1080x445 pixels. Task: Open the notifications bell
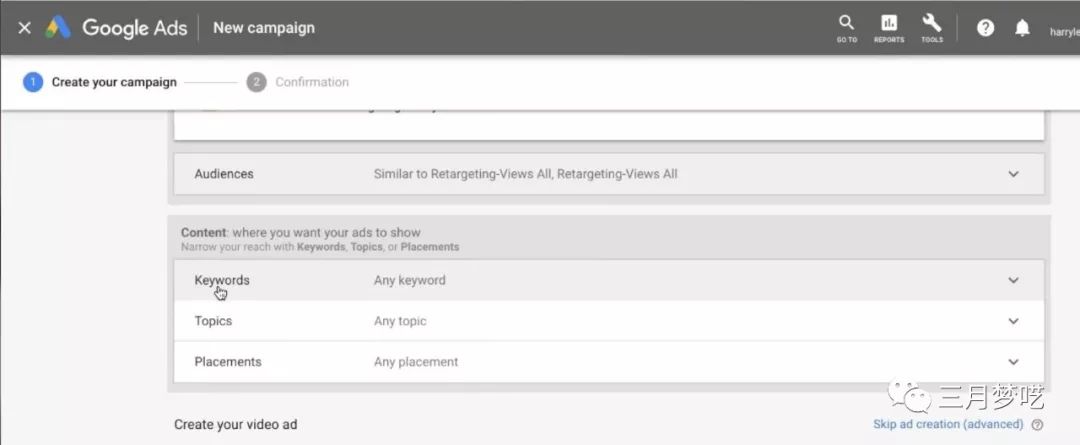point(1022,28)
